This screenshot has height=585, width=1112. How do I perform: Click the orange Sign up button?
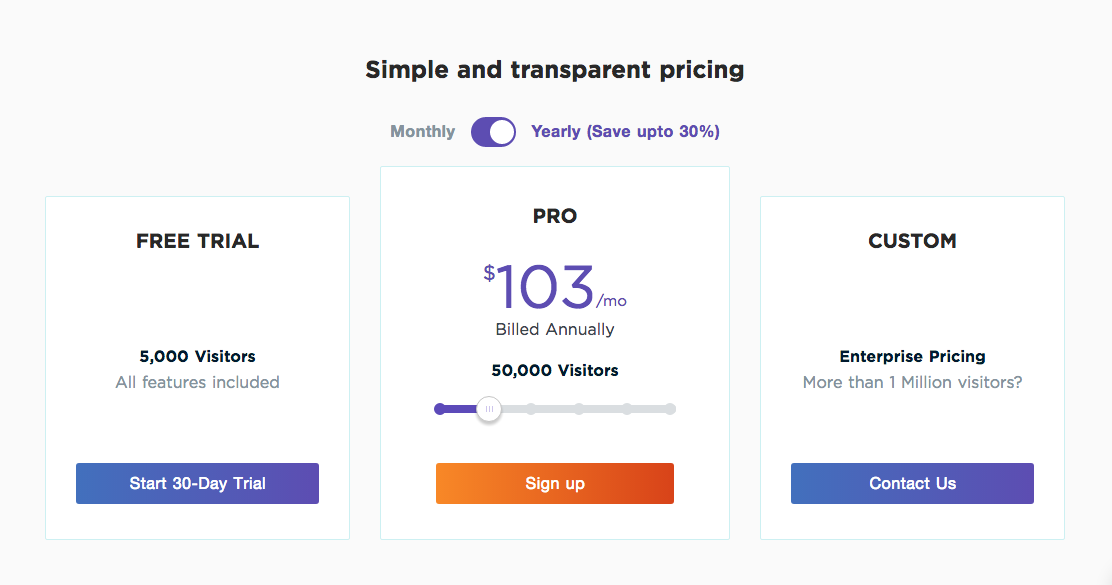(x=554, y=484)
